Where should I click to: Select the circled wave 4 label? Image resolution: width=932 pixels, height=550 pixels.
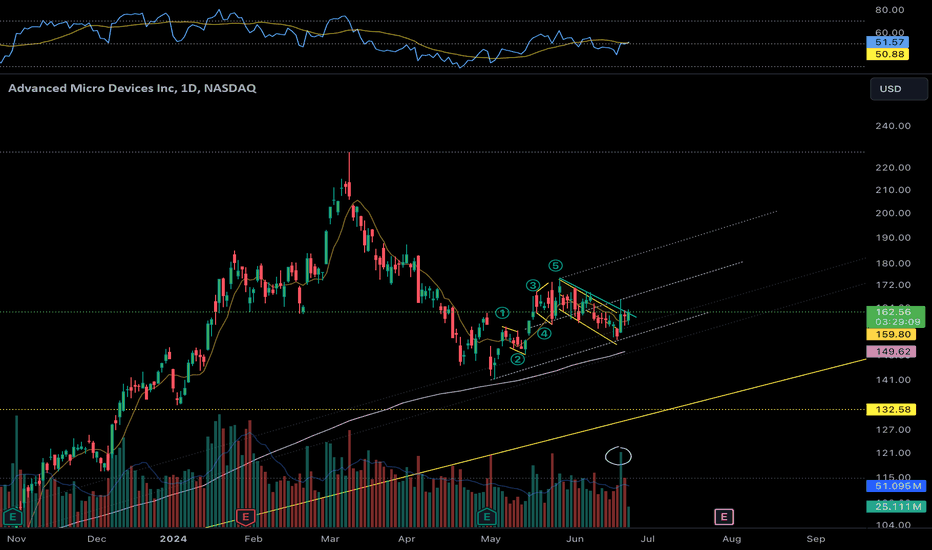(544, 334)
